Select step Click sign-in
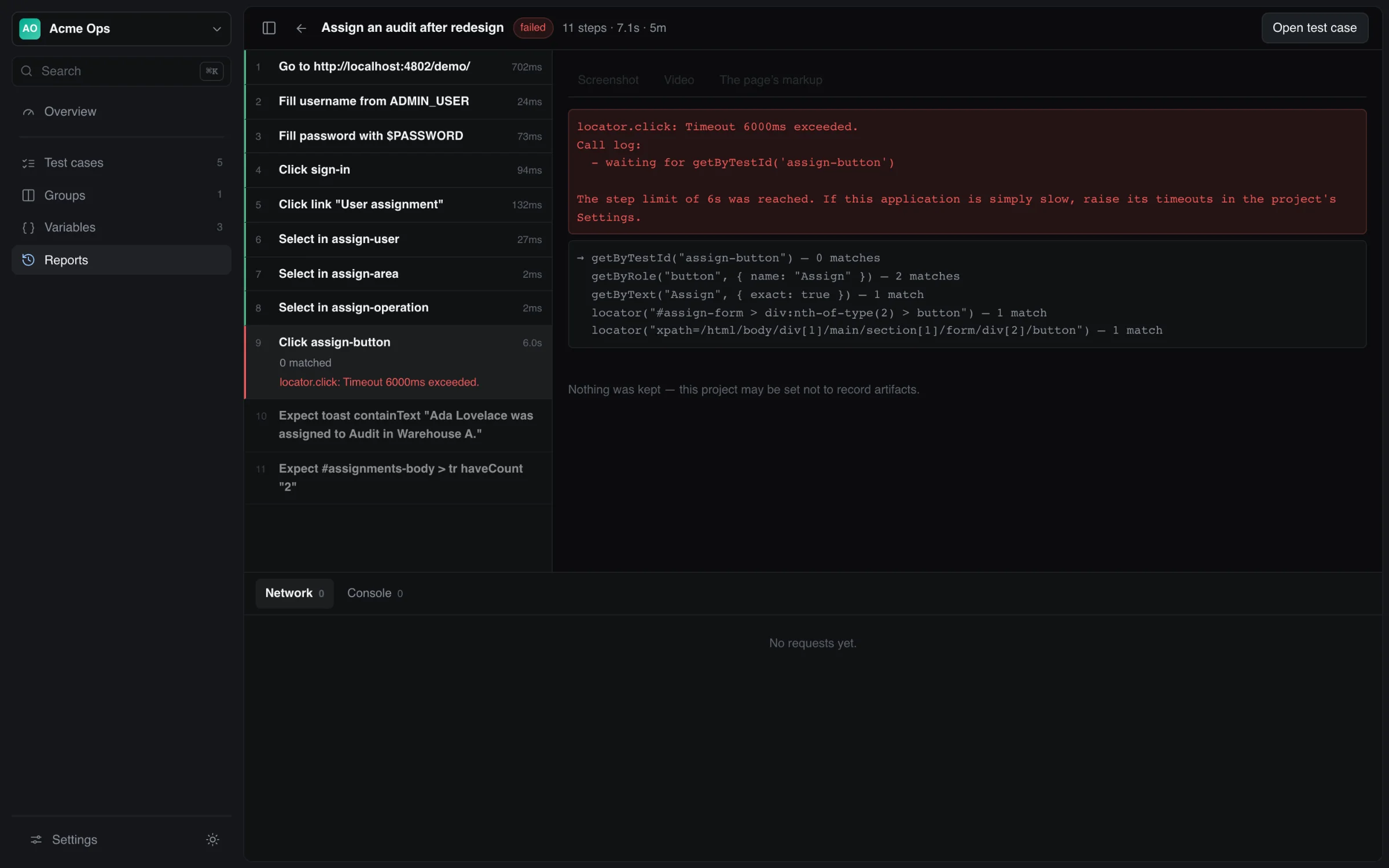 tap(398, 170)
